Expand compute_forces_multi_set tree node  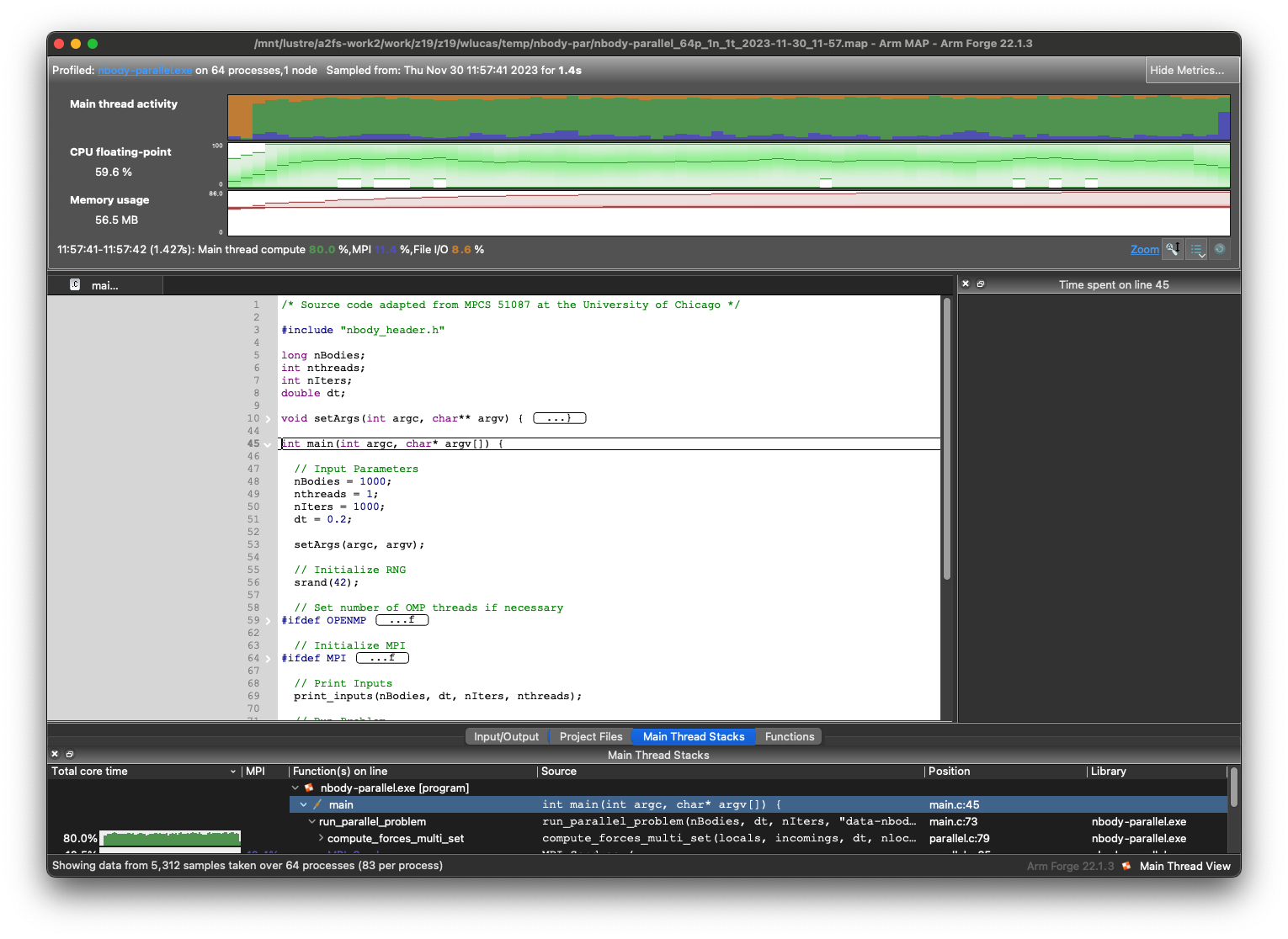[321, 839]
